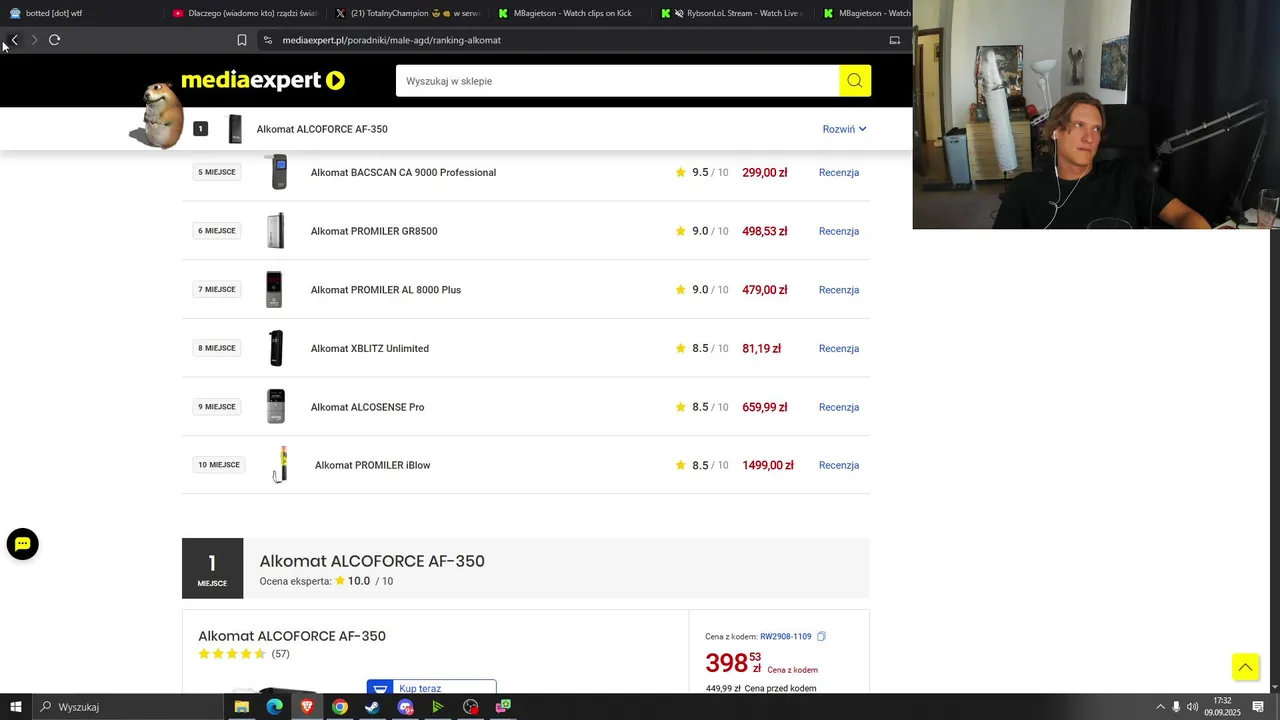Screen dimensions: 1280x720
Task: Click the ALCOSENSE Pro product thumbnail
Action: pos(276,407)
